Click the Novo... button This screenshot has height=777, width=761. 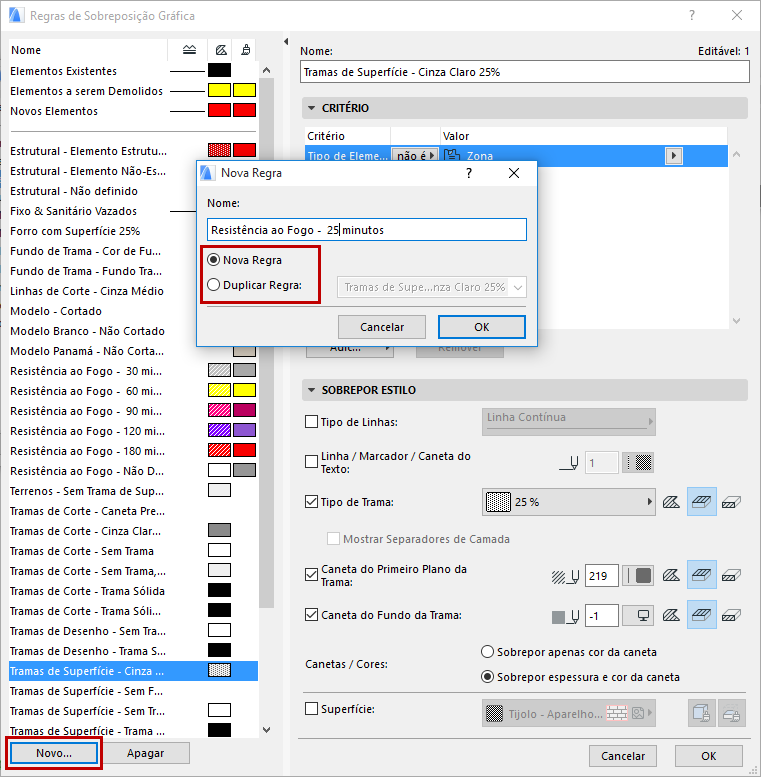pos(54,753)
